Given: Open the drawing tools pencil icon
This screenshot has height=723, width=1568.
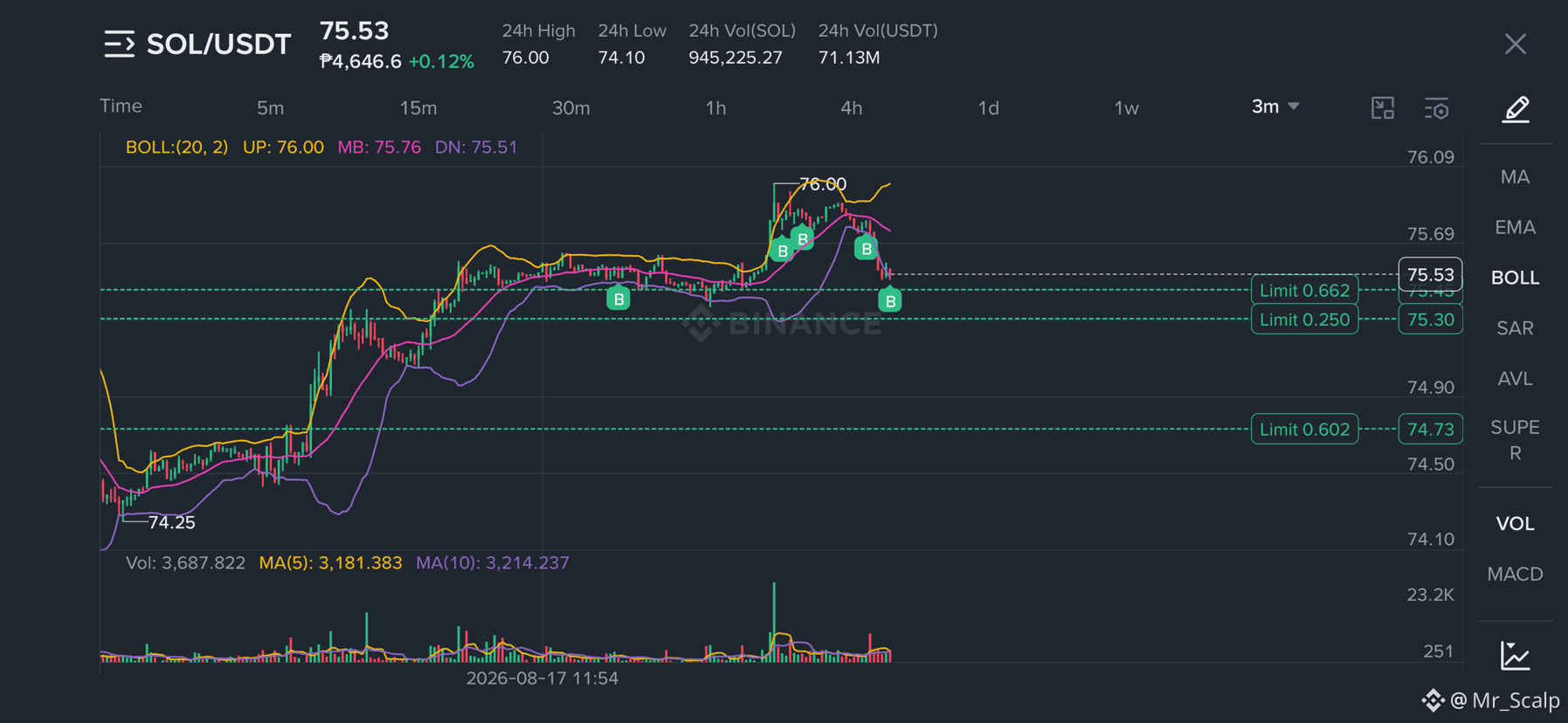Looking at the screenshot, I should [x=1516, y=109].
